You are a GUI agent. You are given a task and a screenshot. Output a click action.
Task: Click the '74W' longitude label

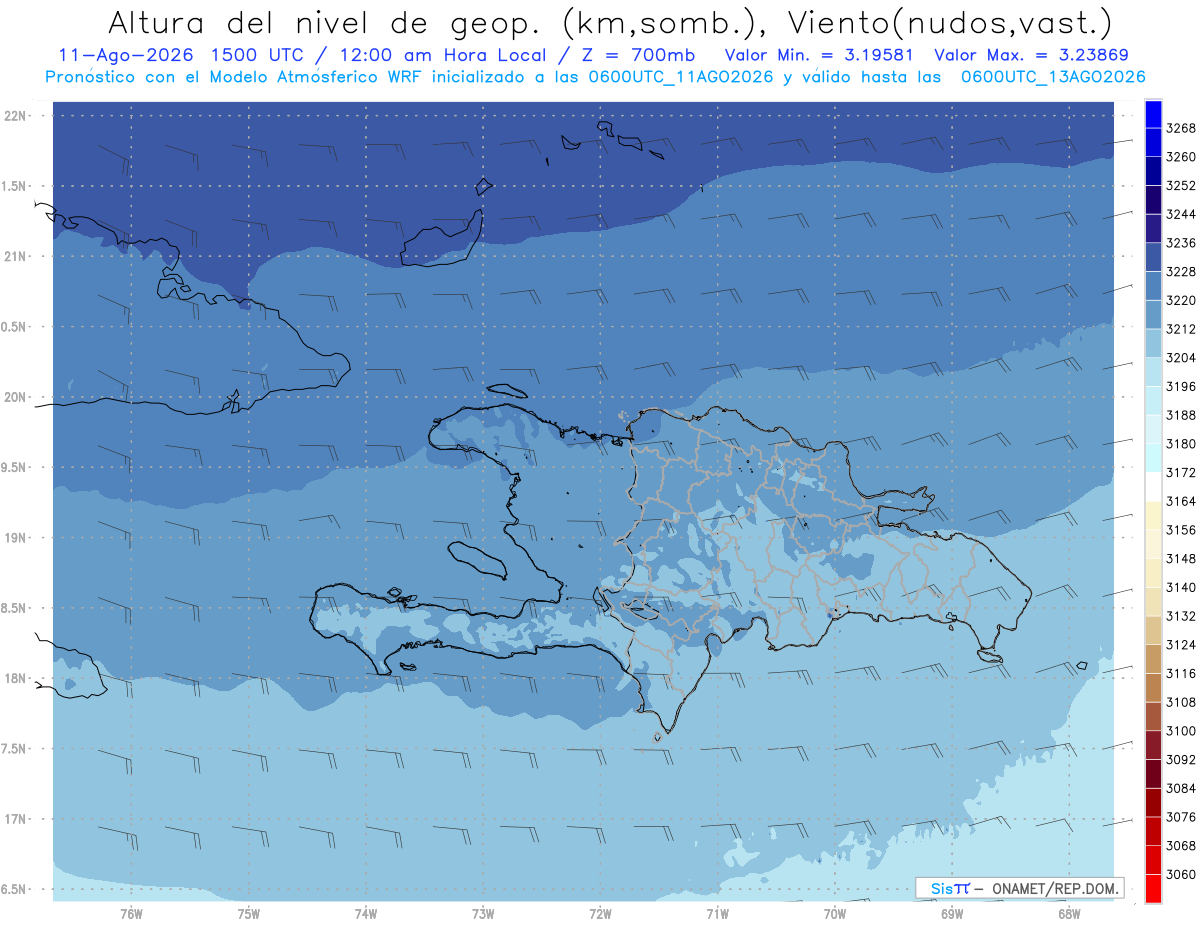pos(366,913)
